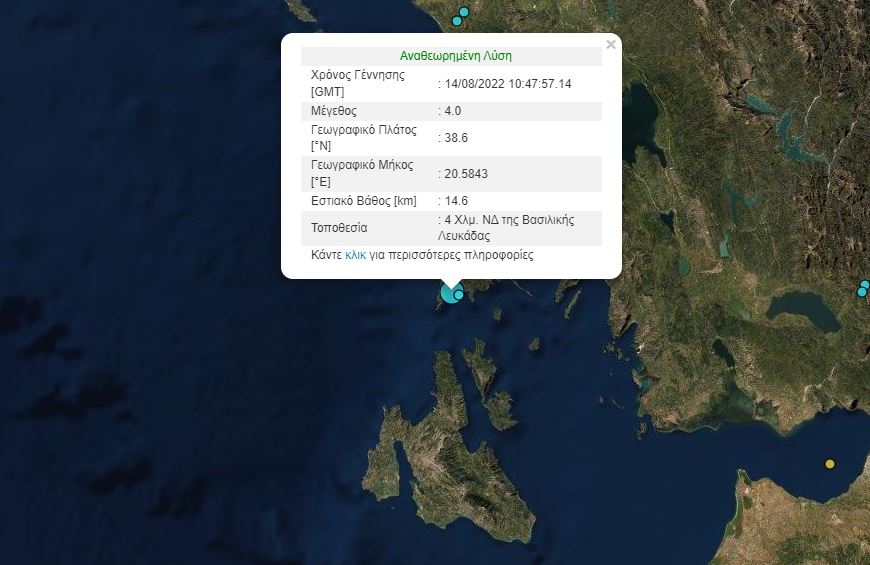
Task: Click the magnitude value 4.0
Action: (x=453, y=111)
